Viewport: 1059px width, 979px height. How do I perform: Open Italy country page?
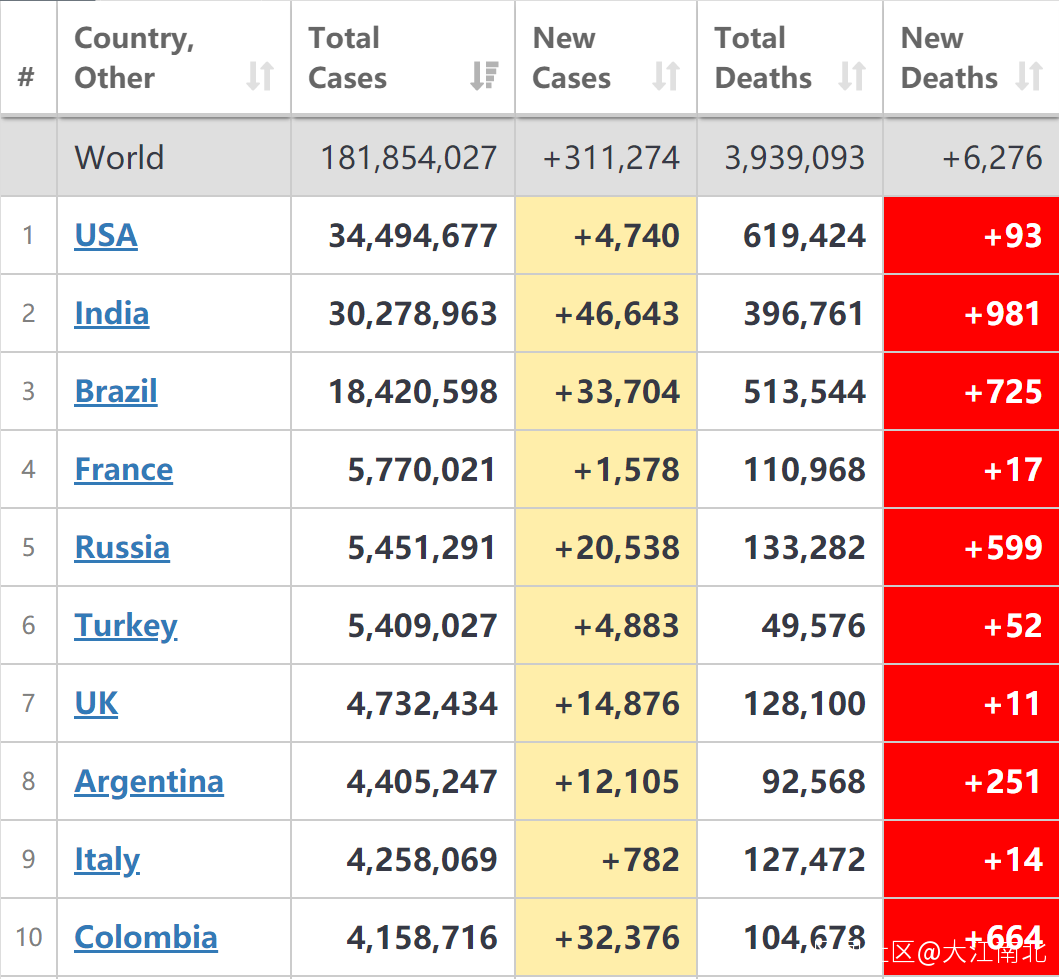pyautogui.click(x=107, y=859)
